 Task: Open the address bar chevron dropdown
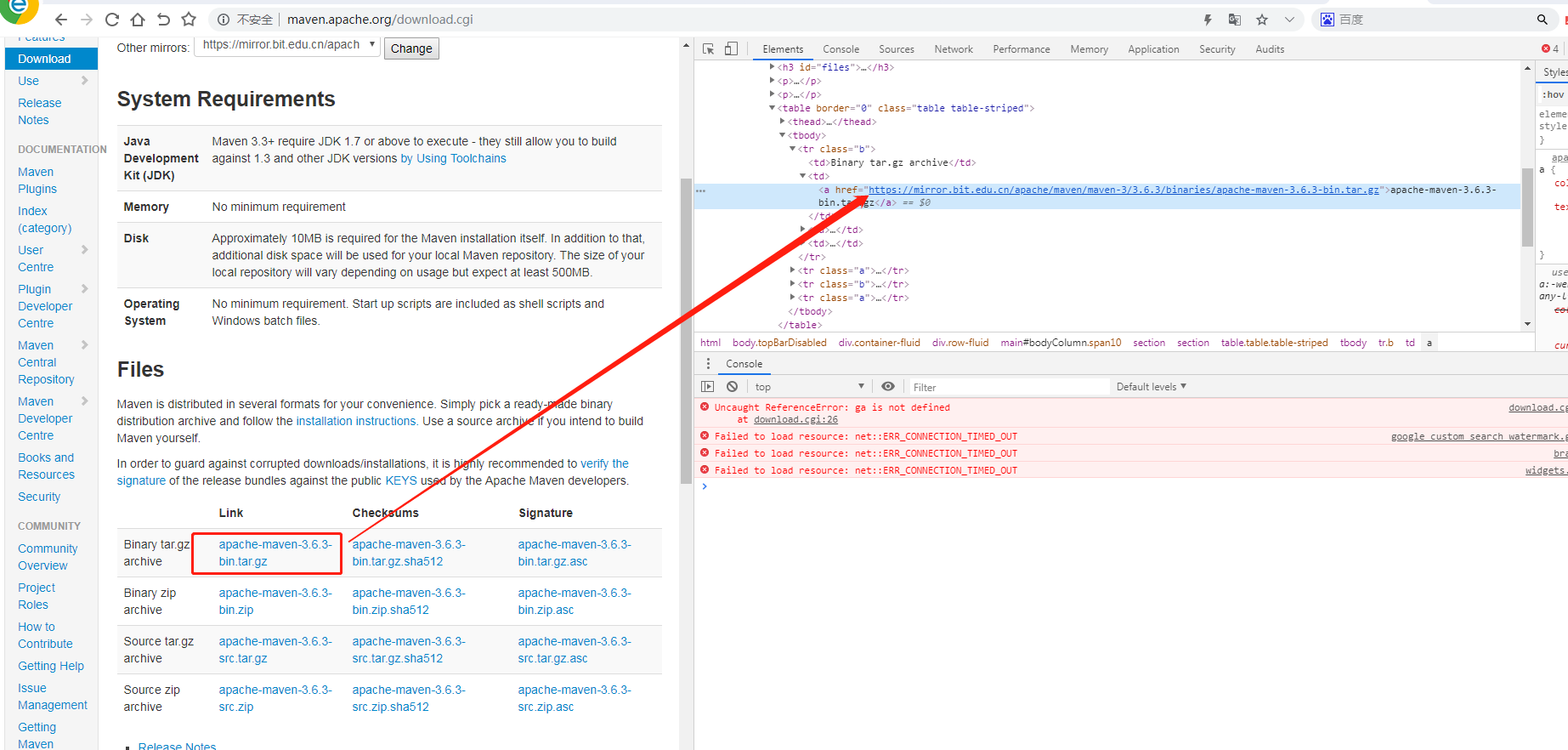(x=1289, y=20)
